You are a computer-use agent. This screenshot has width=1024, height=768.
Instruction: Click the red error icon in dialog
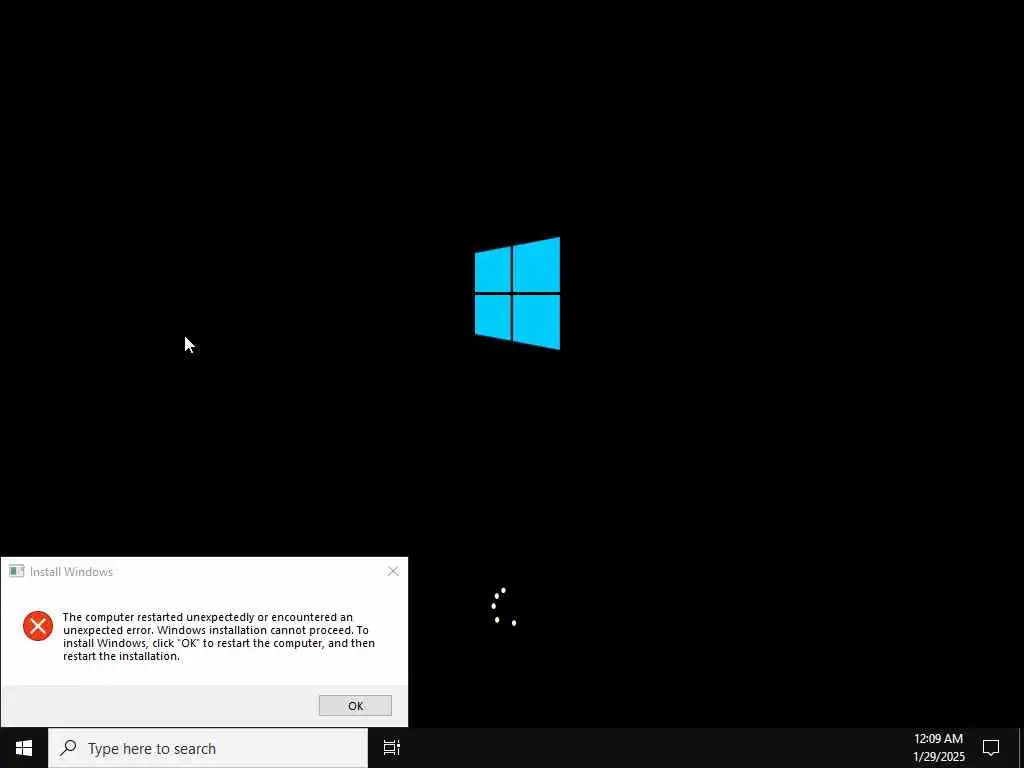click(x=38, y=626)
